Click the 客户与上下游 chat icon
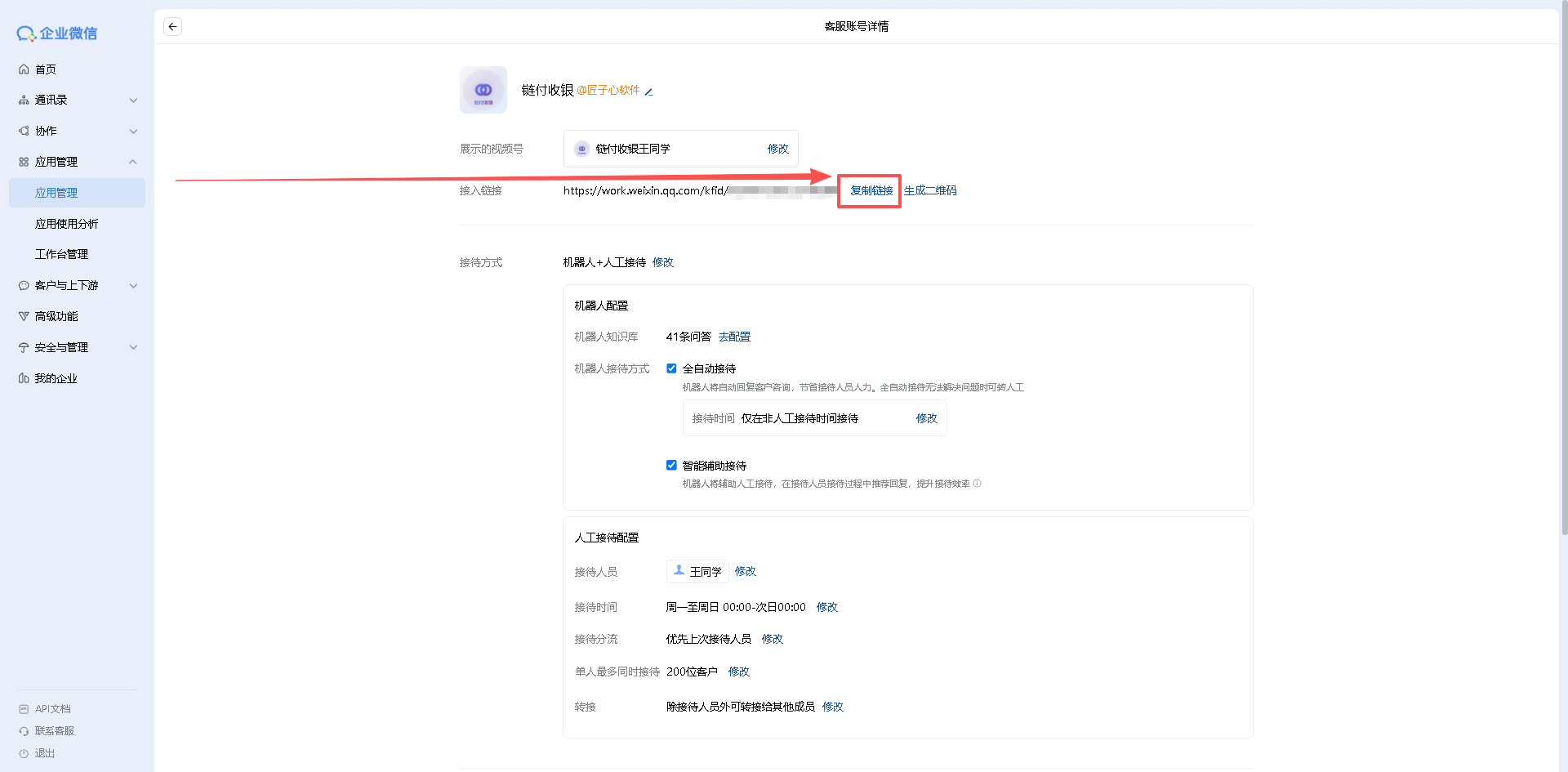1568x772 pixels. (x=24, y=285)
